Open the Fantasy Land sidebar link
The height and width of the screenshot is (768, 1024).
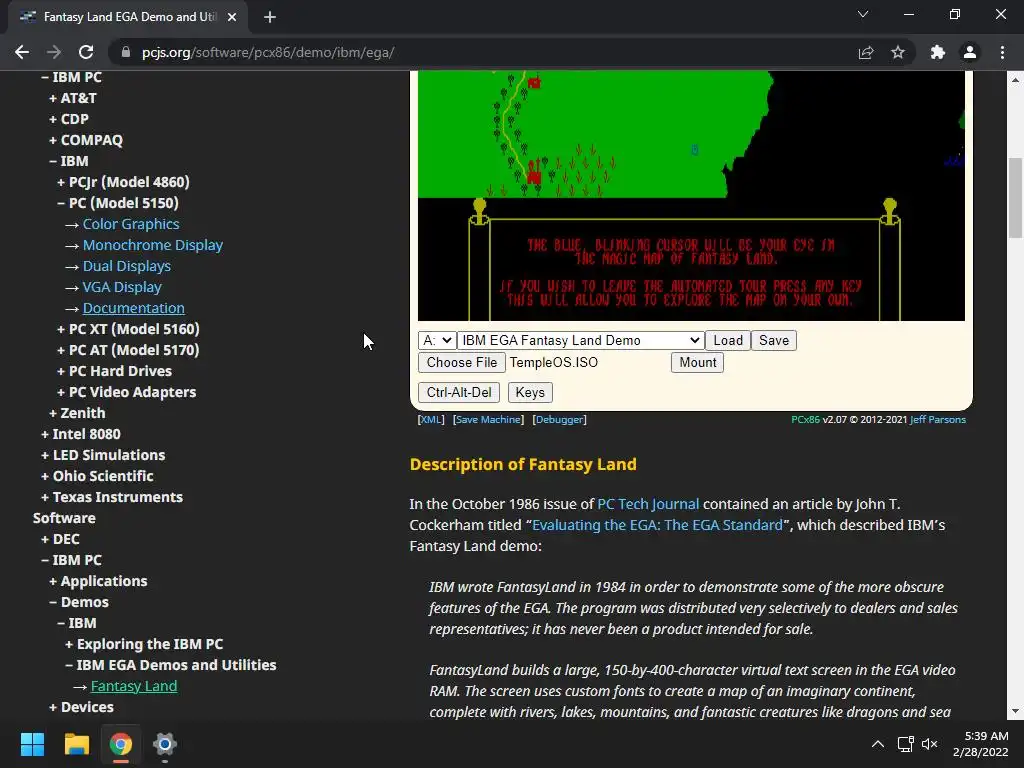[134, 686]
